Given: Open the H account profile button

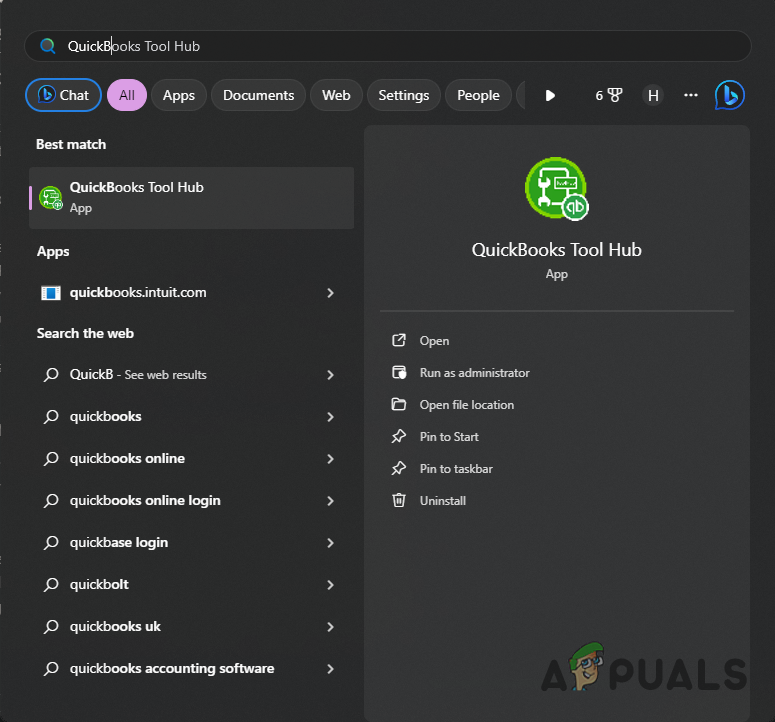Looking at the screenshot, I should point(653,95).
